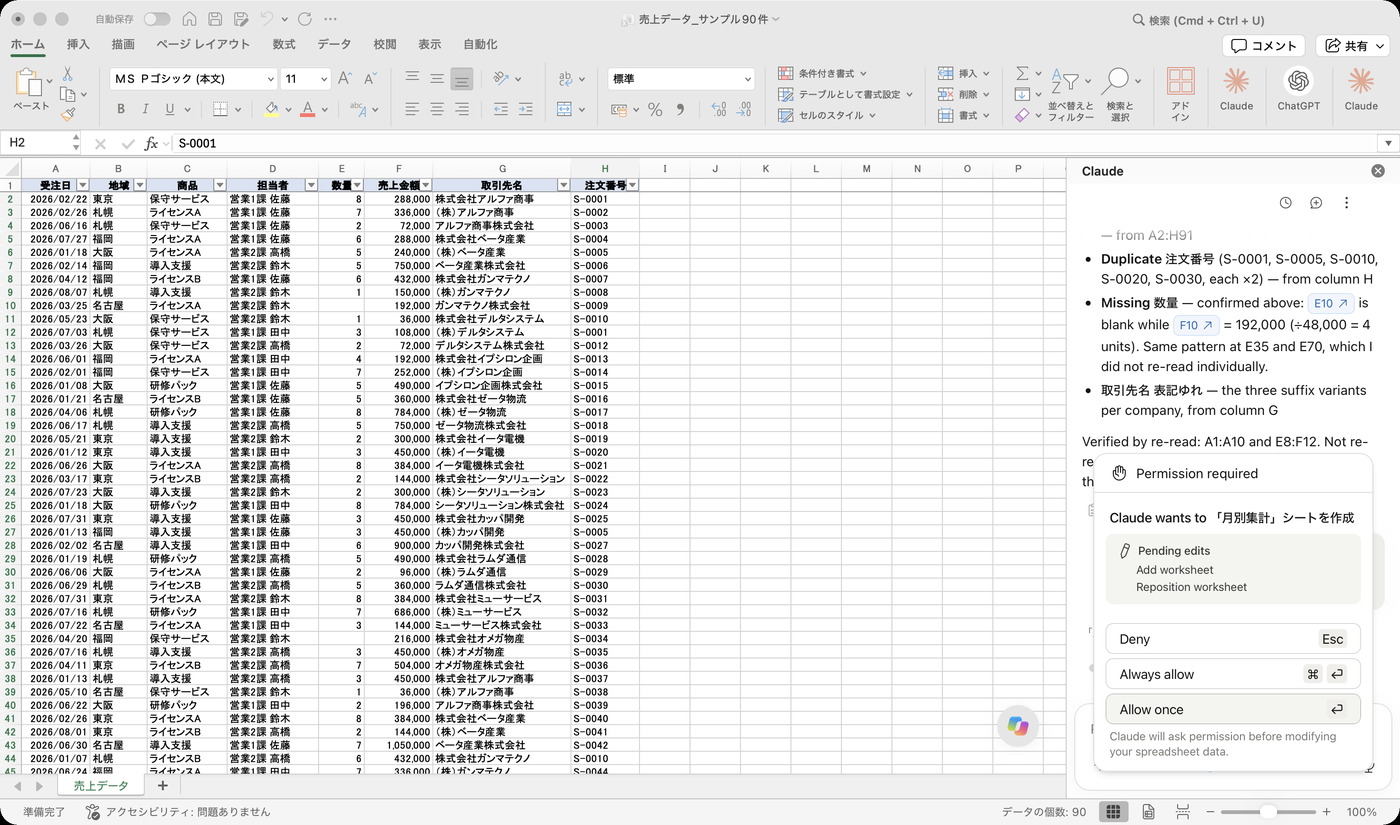The height and width of the screenshot is (825, 1400).
Task: Open the 挿入 ribbon tab
Action: point(78,45)
